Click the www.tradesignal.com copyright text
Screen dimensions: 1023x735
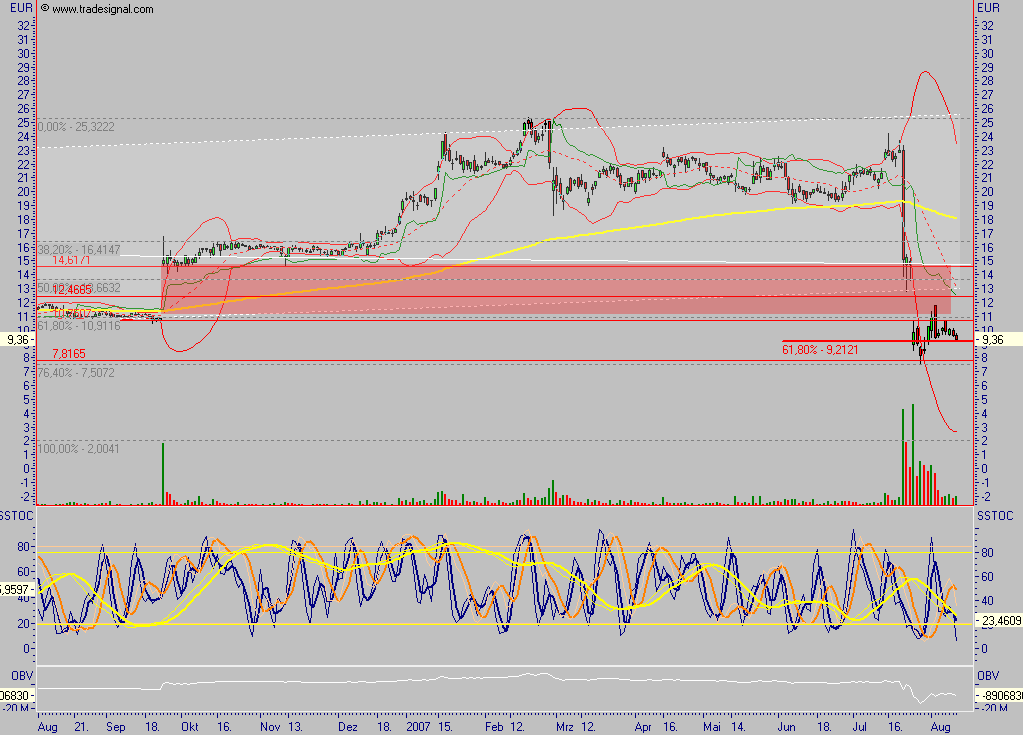coord(97,9)
